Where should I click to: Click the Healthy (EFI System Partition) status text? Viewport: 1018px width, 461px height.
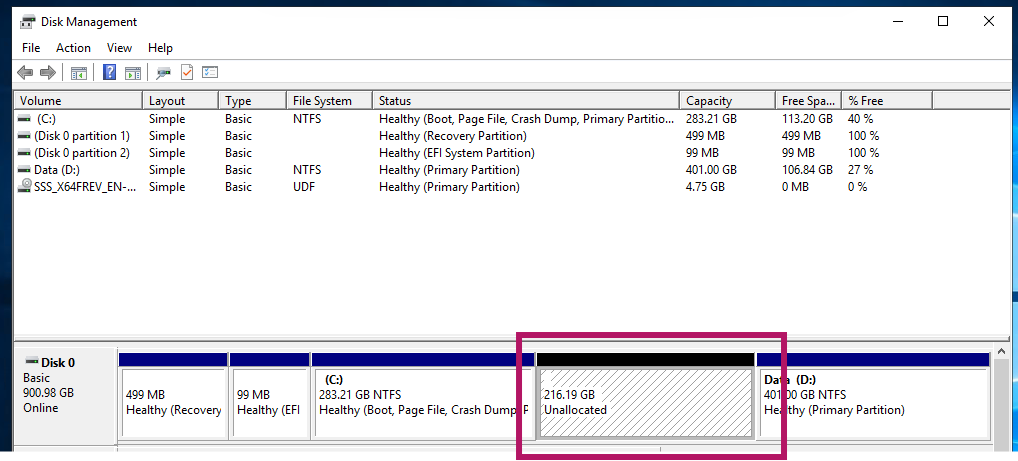(456, 153)
